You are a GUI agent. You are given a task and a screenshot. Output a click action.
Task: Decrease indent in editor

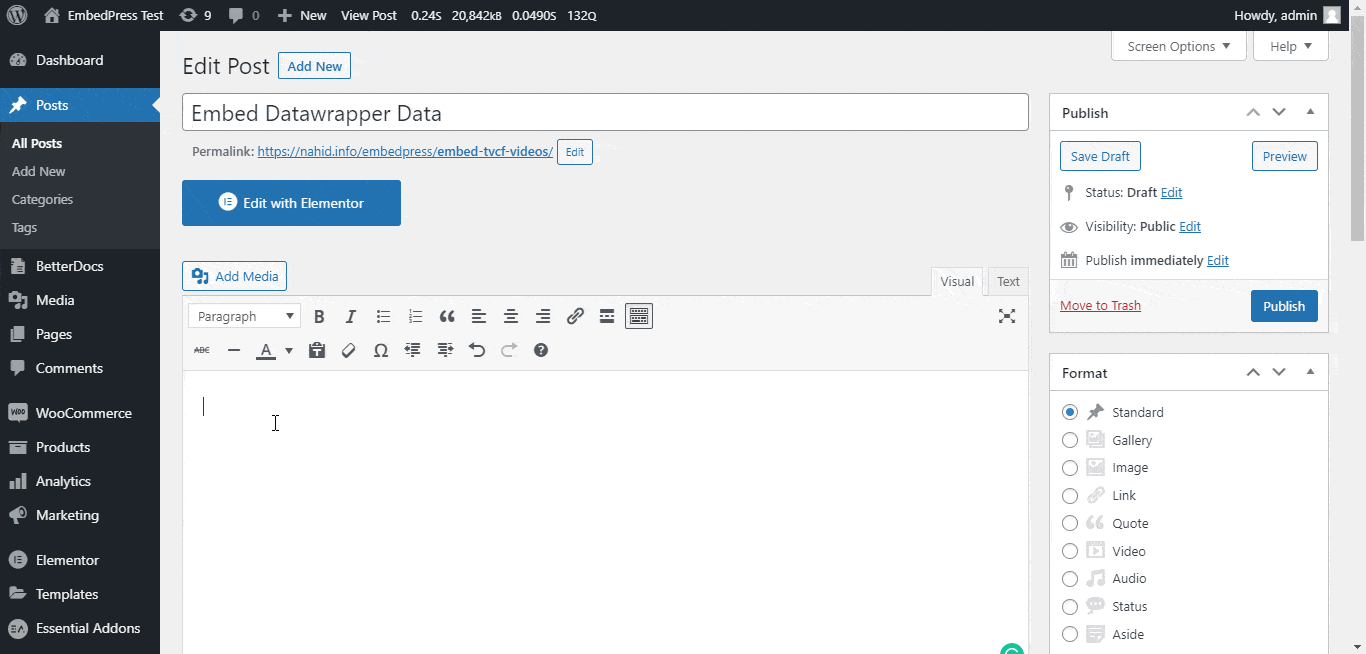[413, 350]
